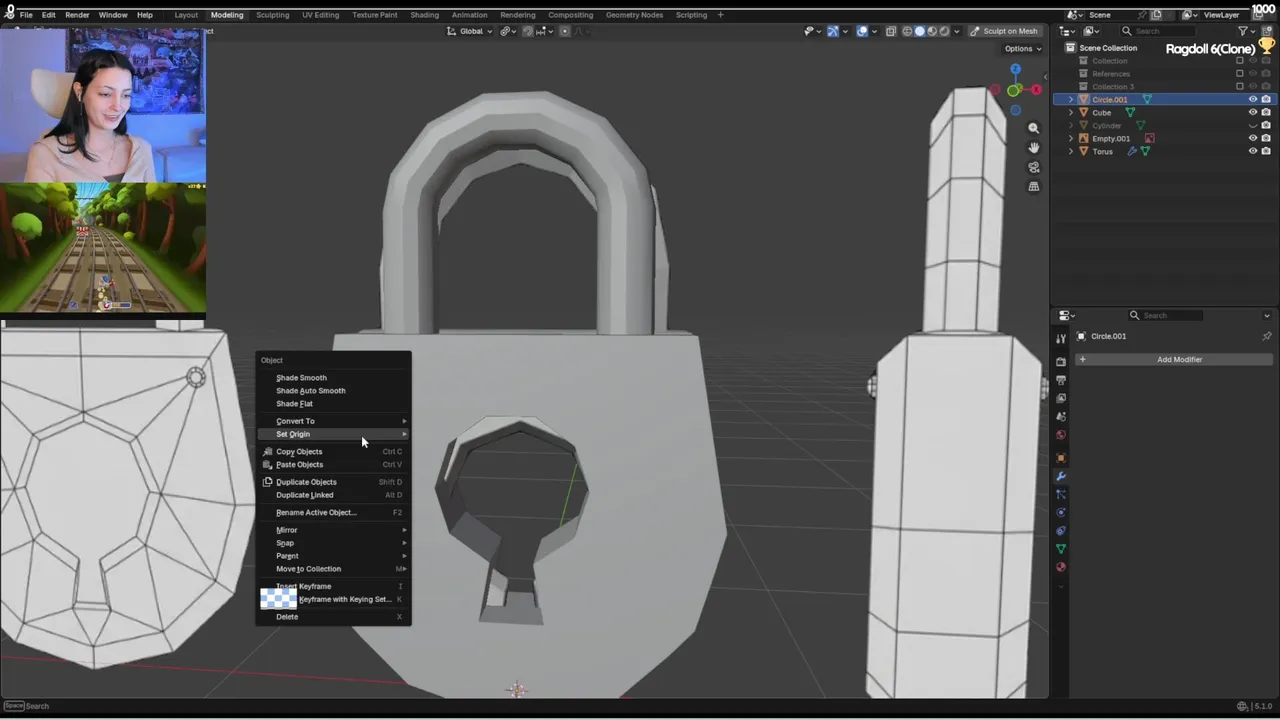Open the World properties tab
This screenshot has height=720, width=1280.
[x=1061, y=434]
